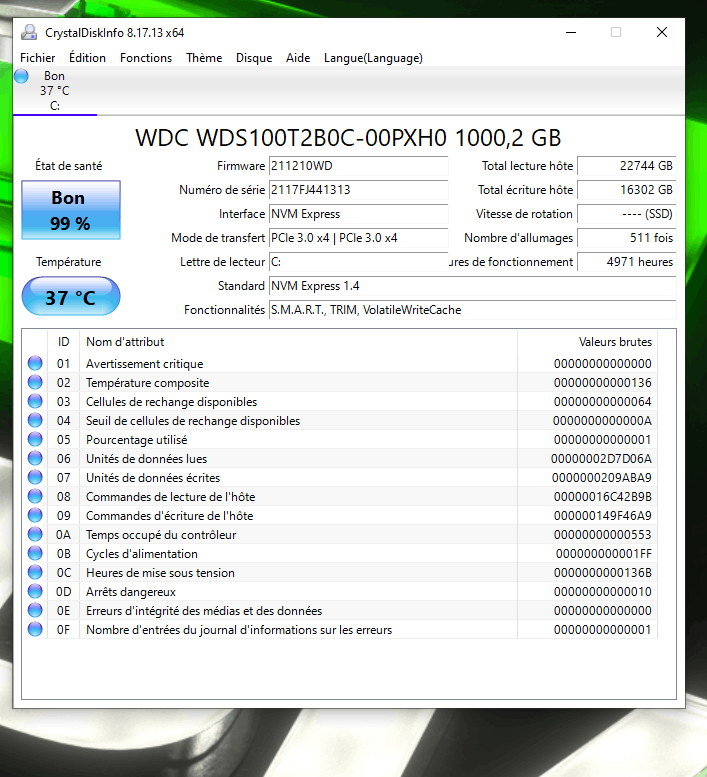Click raw value 0000000209ABA9
707x777 pixels.
coord(601,478)
